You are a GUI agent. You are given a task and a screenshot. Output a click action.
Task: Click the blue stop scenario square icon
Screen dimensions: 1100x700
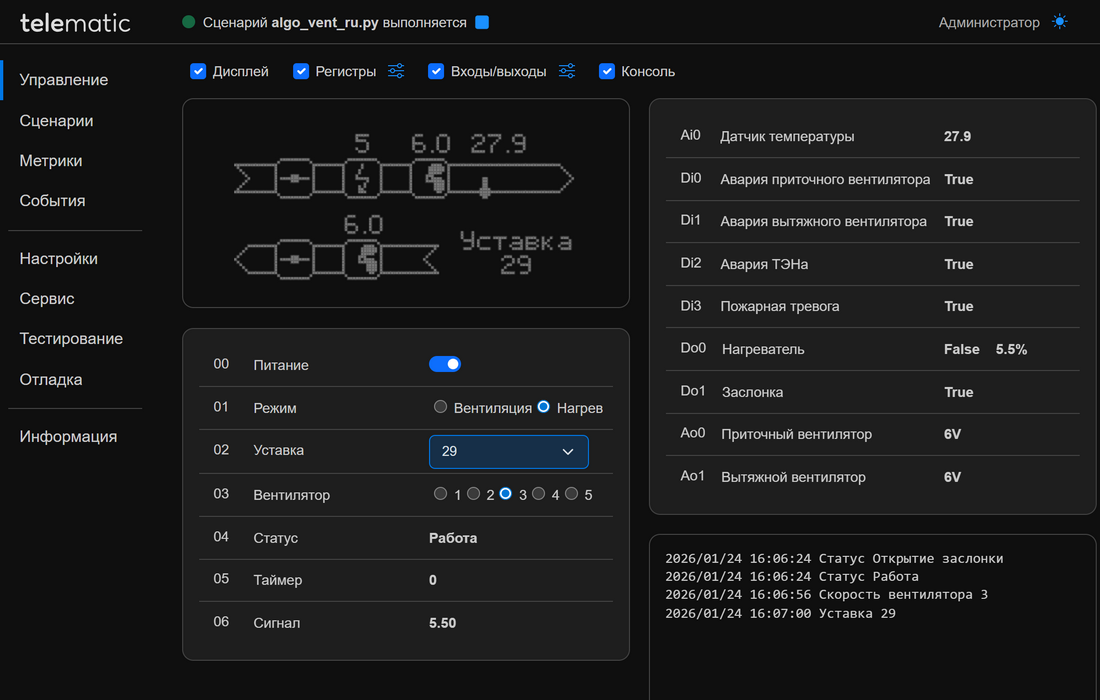point(482,22)
